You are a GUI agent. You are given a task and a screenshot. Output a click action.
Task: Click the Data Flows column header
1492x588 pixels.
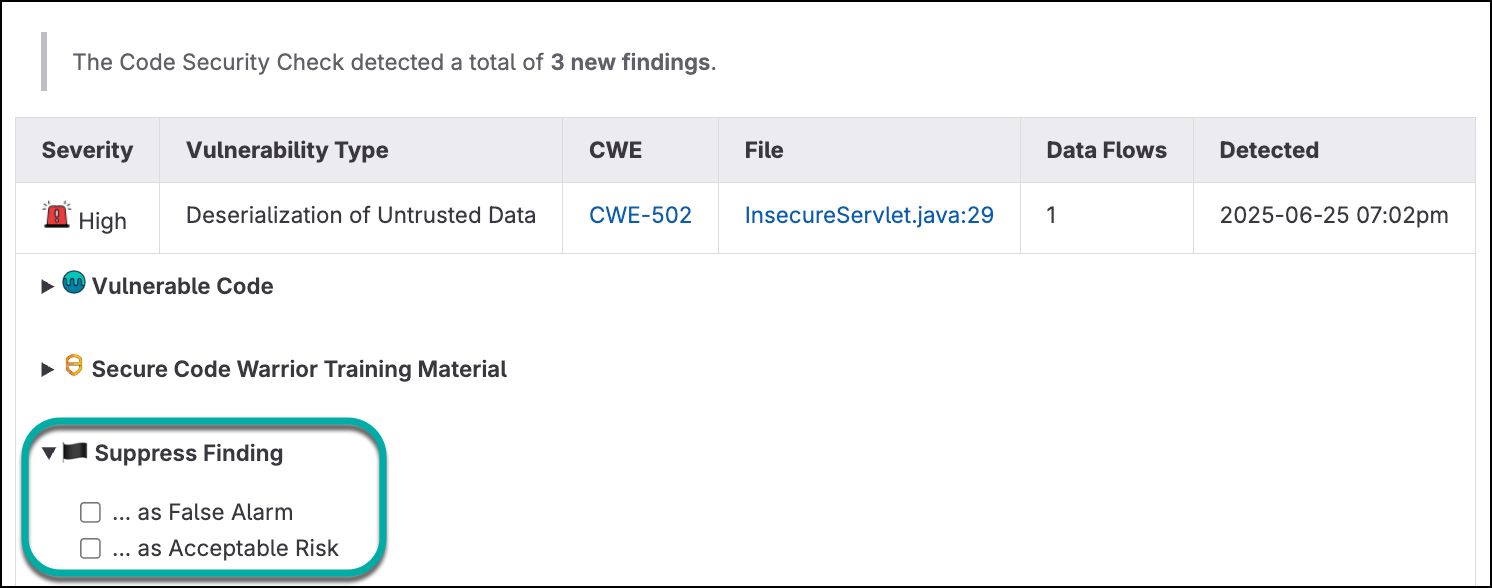tap(1106, 151)
